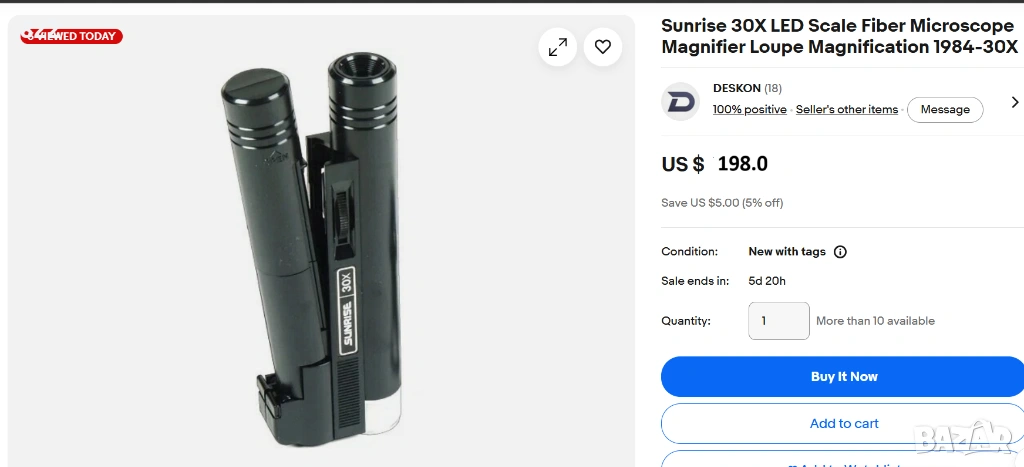Screen dimensions: 1024x467
Task: Open the condition info icon
Action: tap(840, 252)
